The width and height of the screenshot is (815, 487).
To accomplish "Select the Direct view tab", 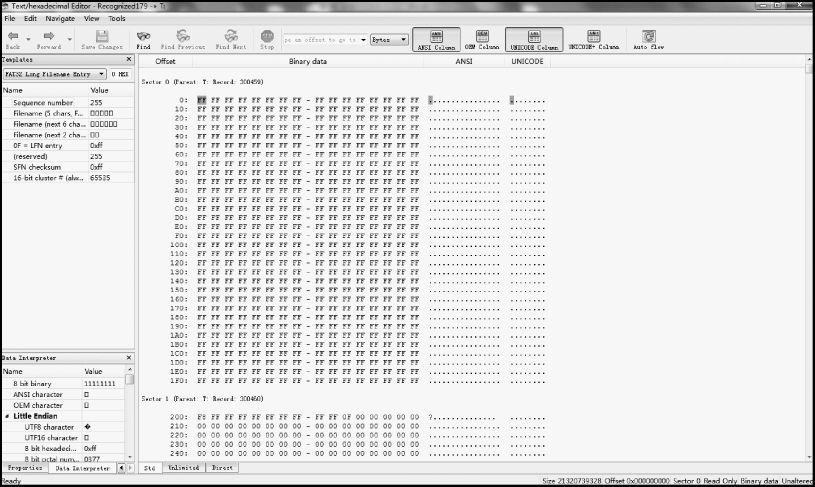I will (x=222, y=468).
